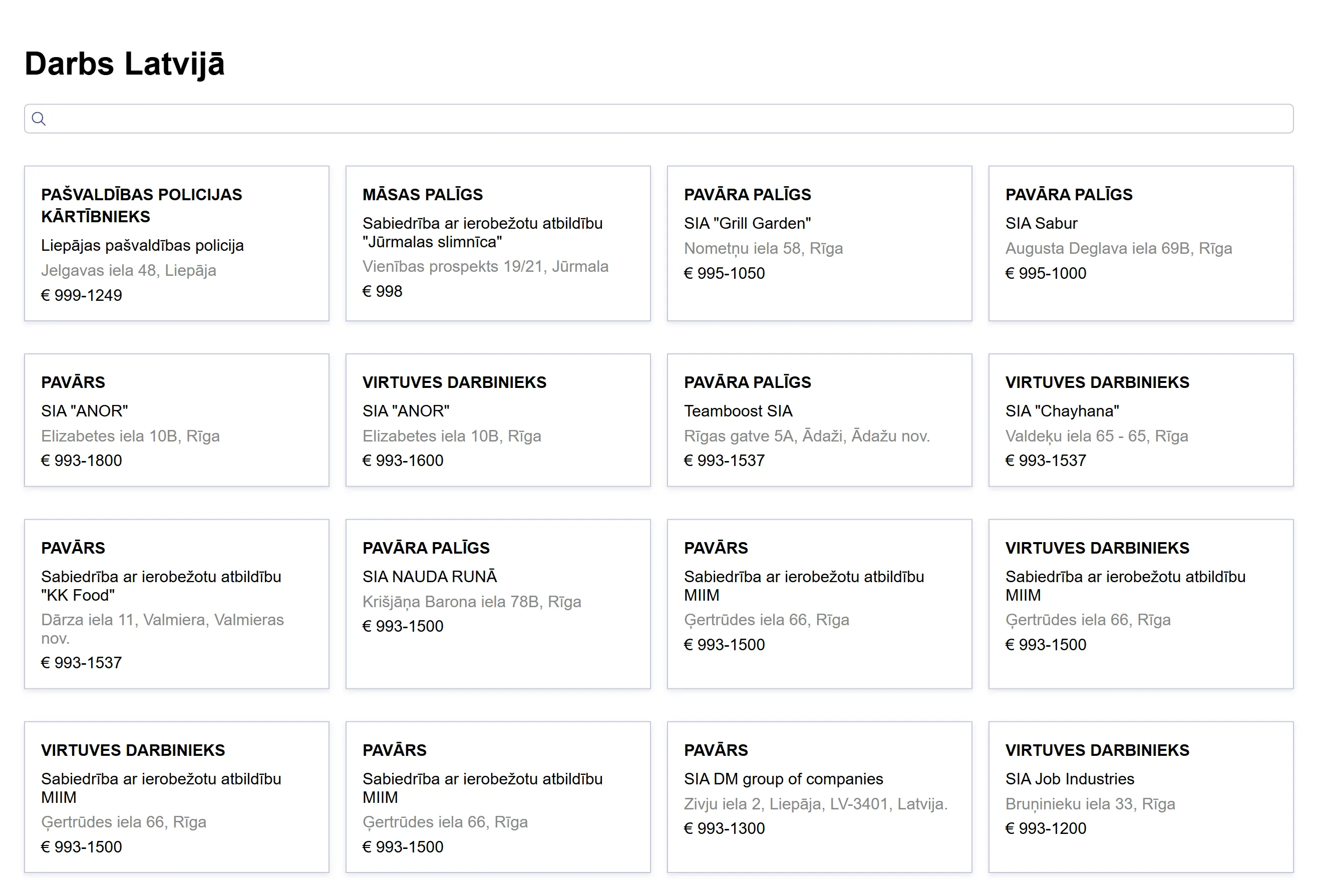Select Pavārs job at SIA ANOR
Viewport: 1318px width, 896px height.
click(x=176, y=420)
